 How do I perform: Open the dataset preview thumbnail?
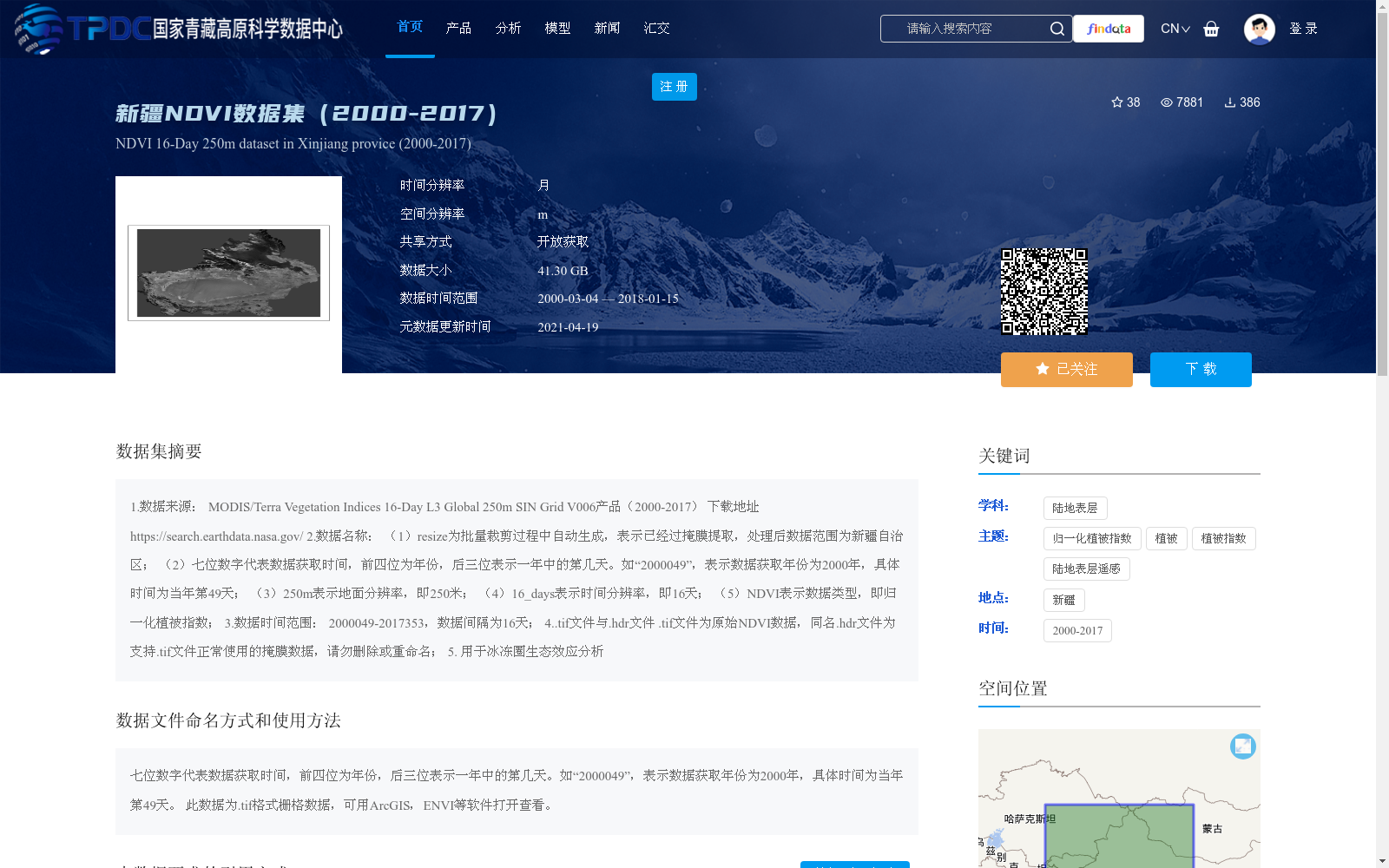(x=228, y=273)
